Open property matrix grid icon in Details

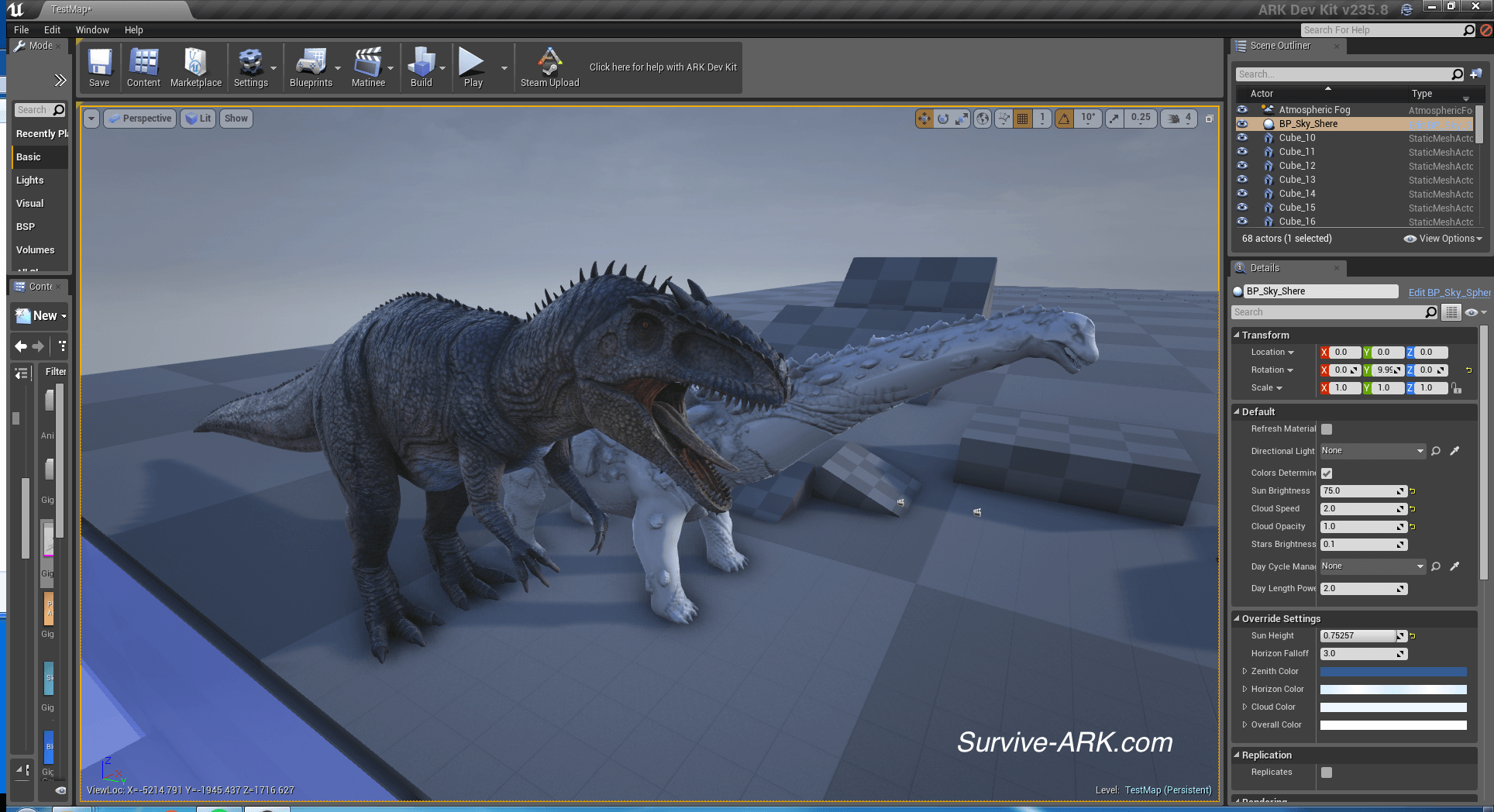click(1451, 312)
